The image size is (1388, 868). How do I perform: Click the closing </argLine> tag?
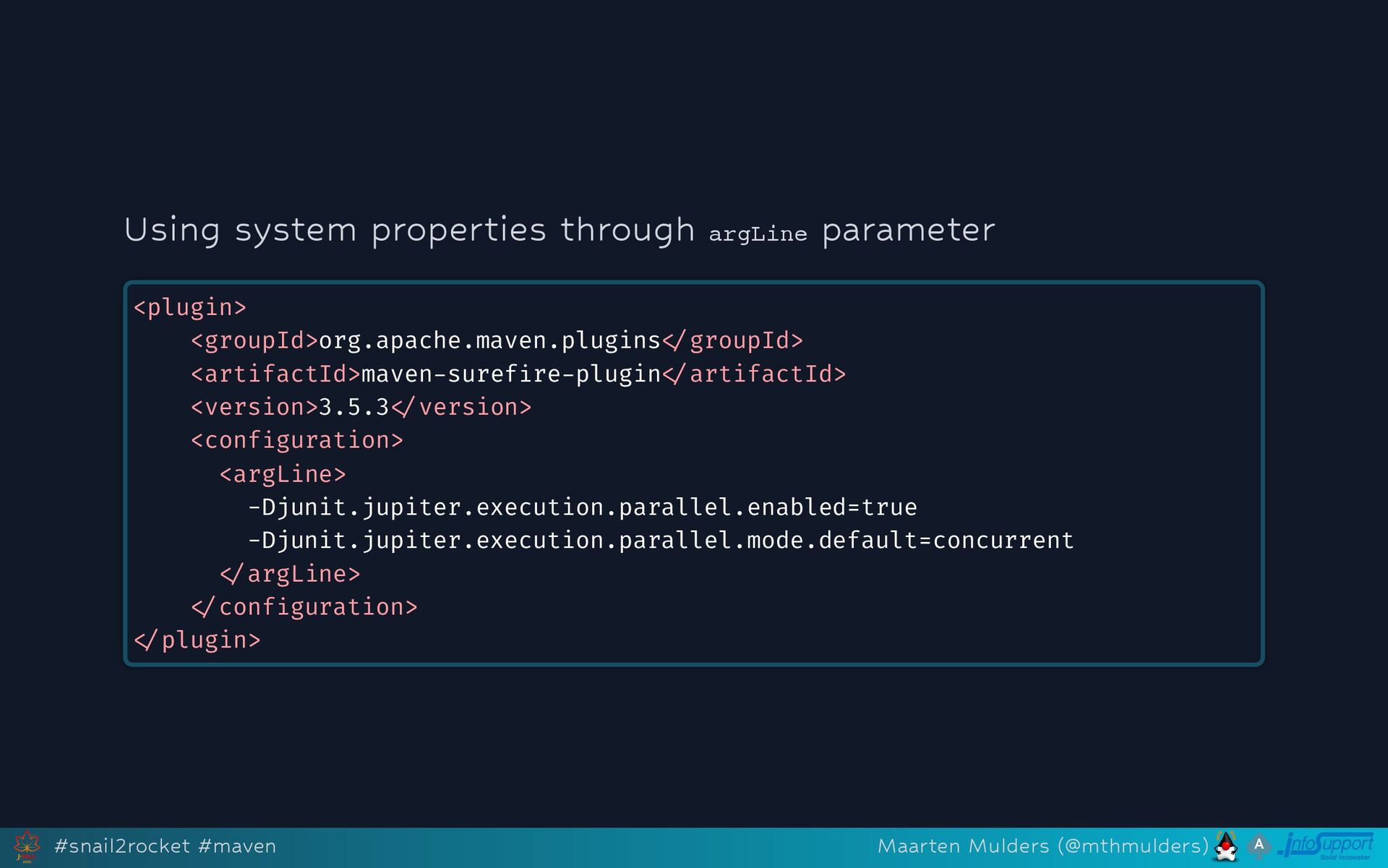tap(289, 575)
